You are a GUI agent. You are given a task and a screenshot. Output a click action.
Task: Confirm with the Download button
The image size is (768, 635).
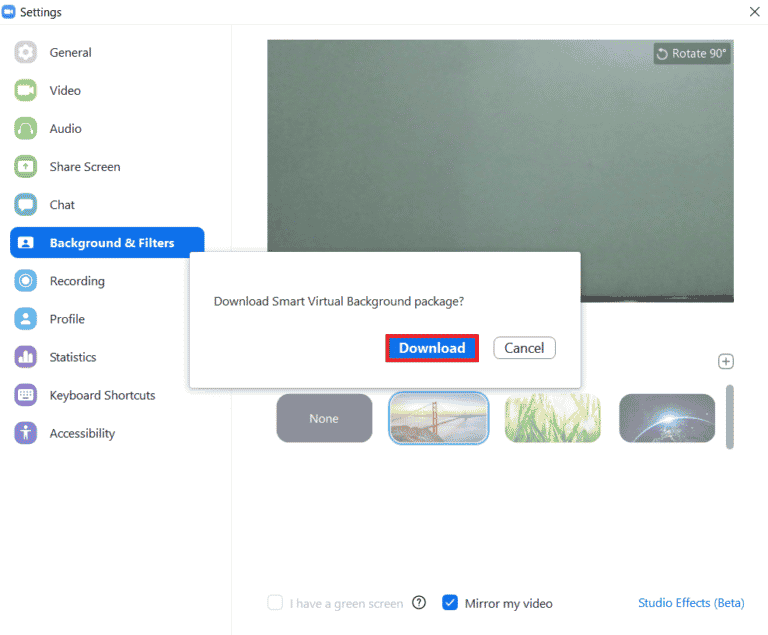(432, 348)
